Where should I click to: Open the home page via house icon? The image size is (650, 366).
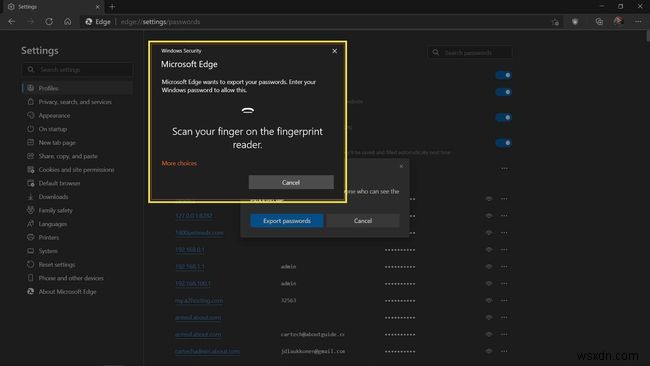68,22
